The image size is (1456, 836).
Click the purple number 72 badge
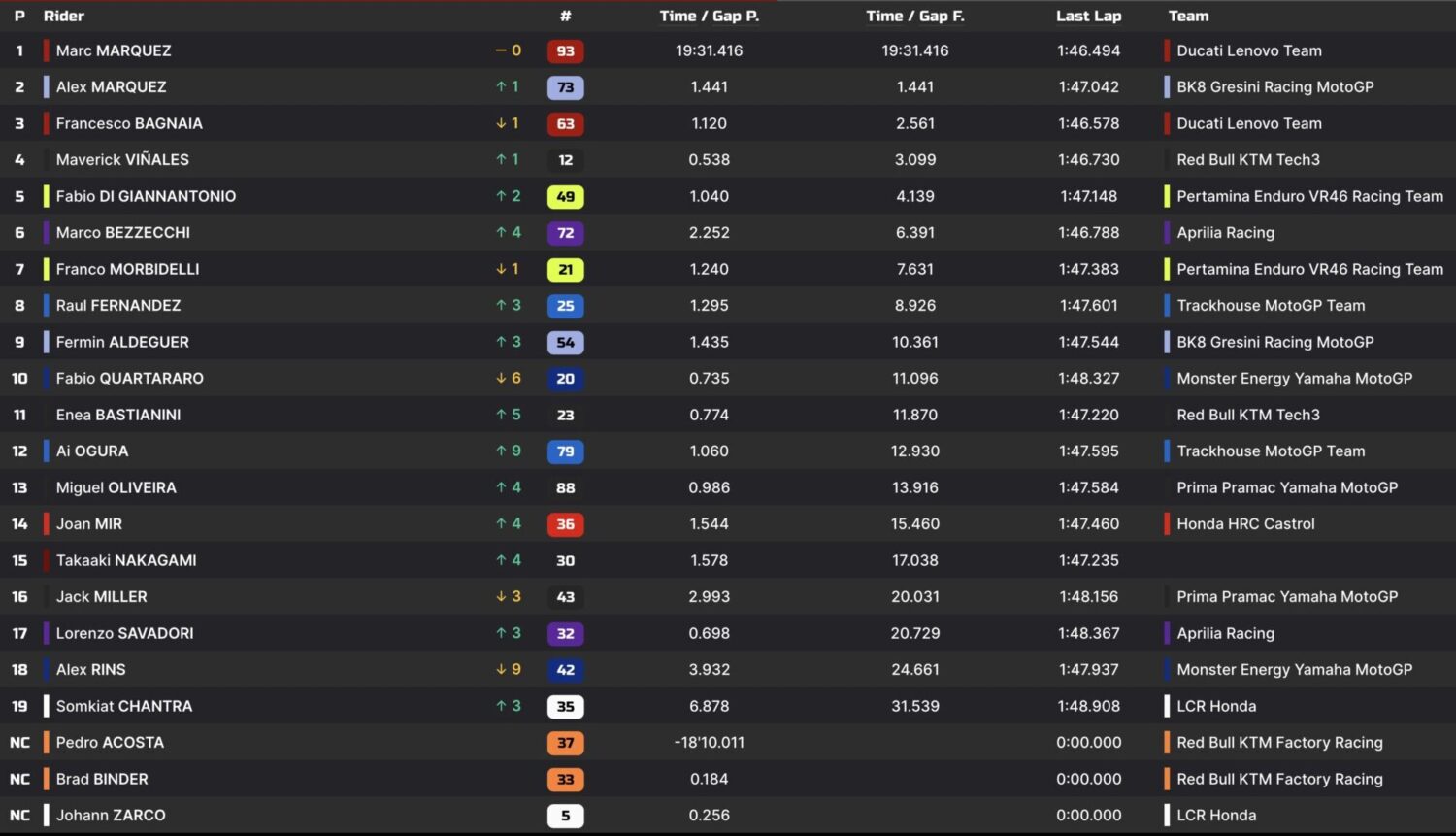click(565, 233)
